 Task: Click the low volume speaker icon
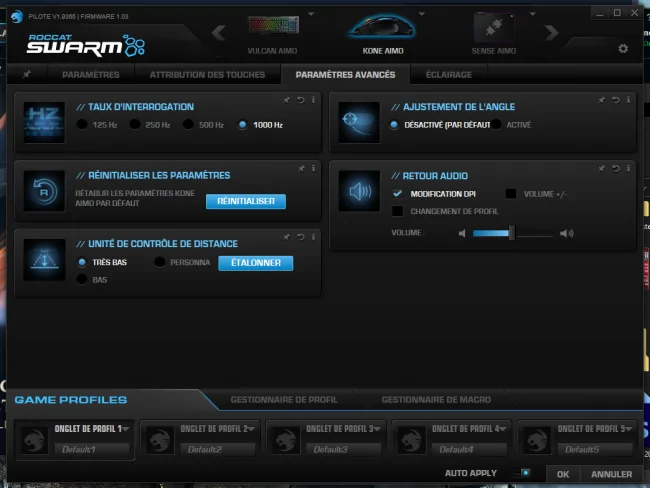pyautogui.click(x=462, y=233)
